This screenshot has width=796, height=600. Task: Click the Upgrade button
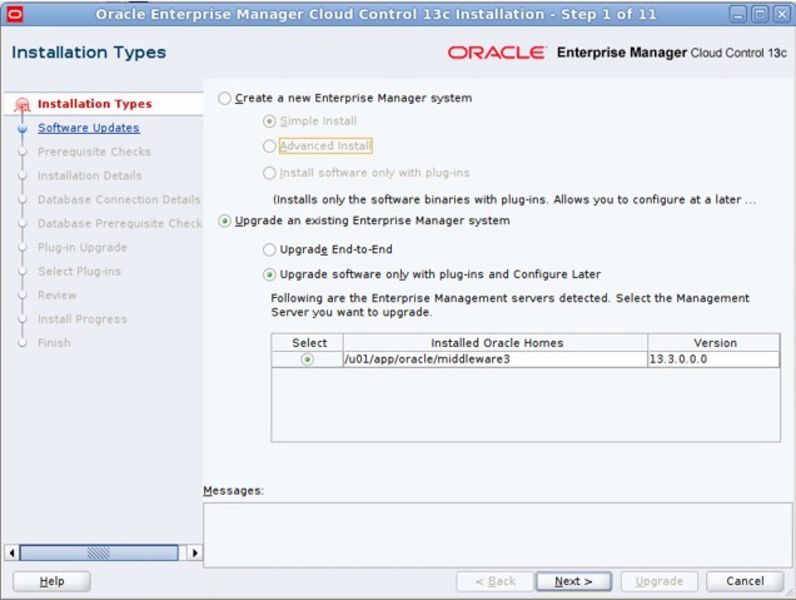point(659,581)
